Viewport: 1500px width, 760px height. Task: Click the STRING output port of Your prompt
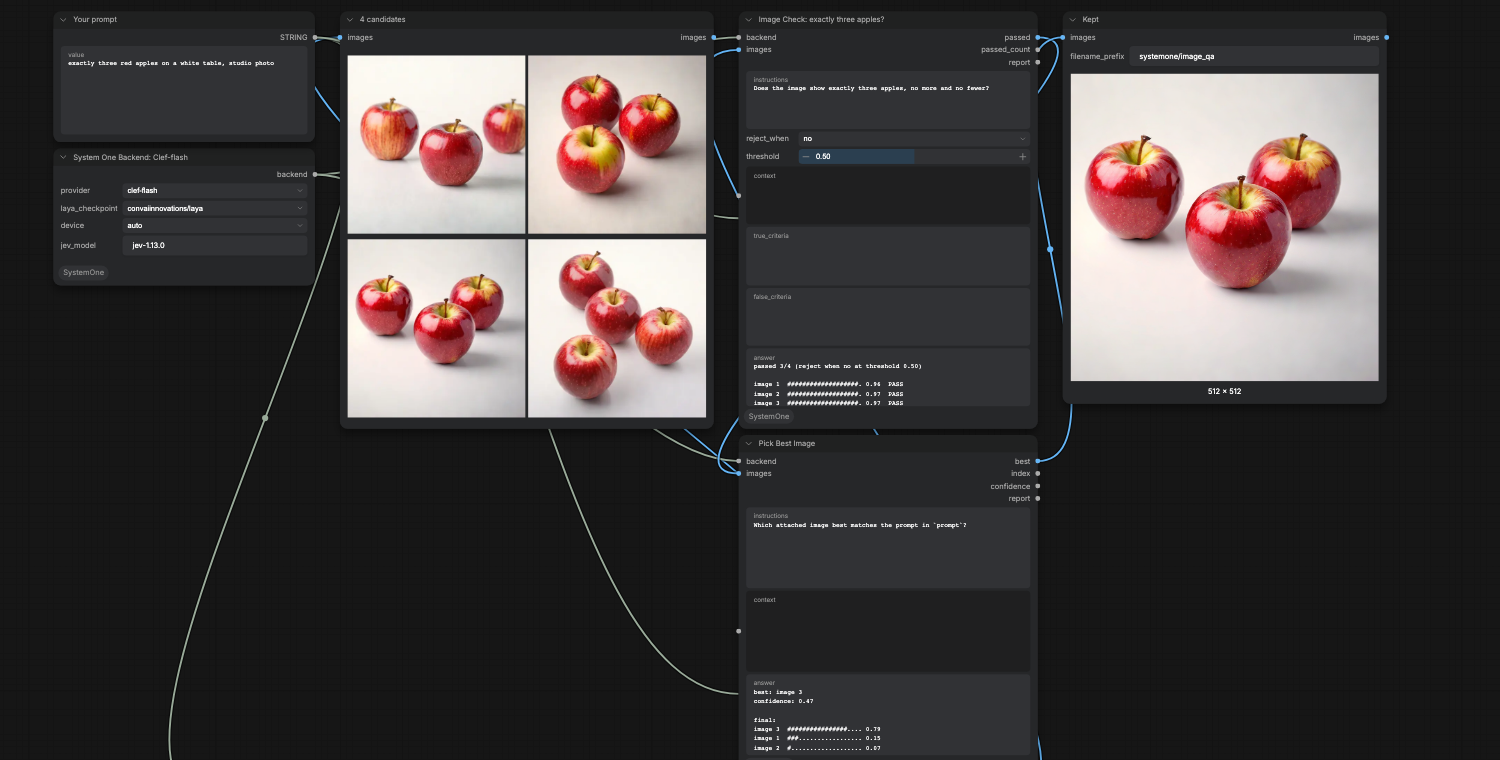click(316, 38)
